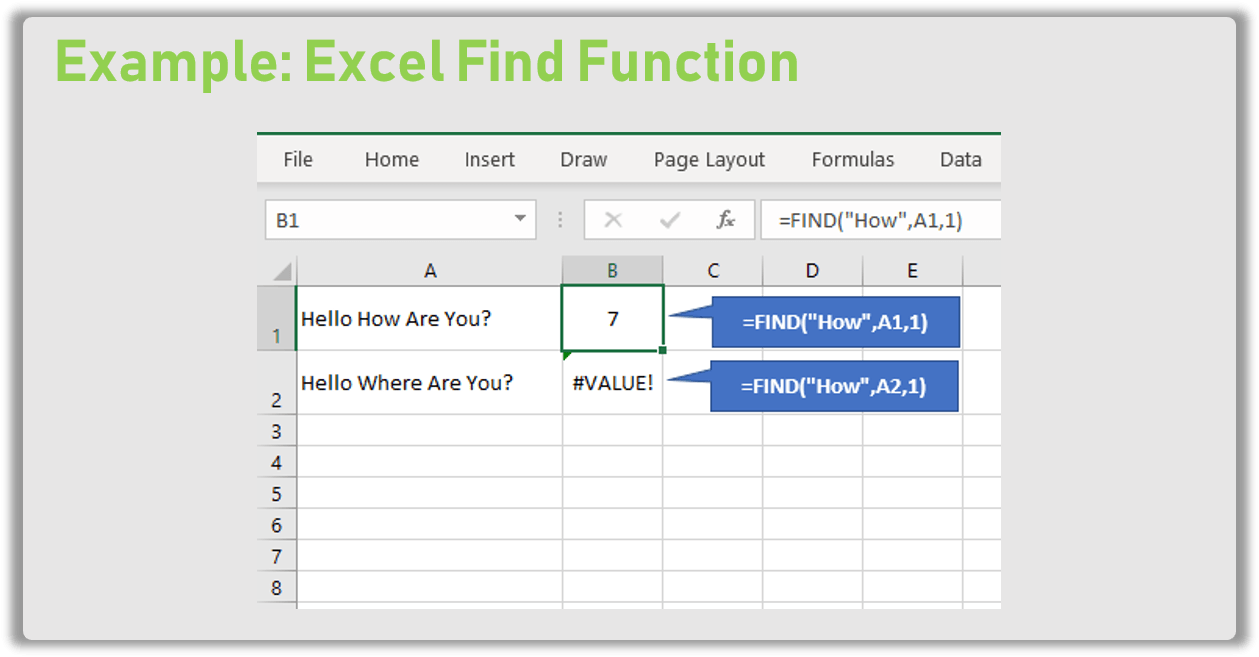
Task: Open column D header dropdown area
Action: 812,270
